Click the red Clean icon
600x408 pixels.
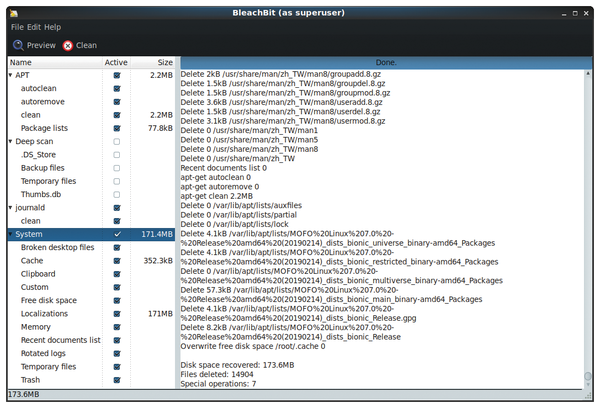pyautogui.click(x=68, y=46)
